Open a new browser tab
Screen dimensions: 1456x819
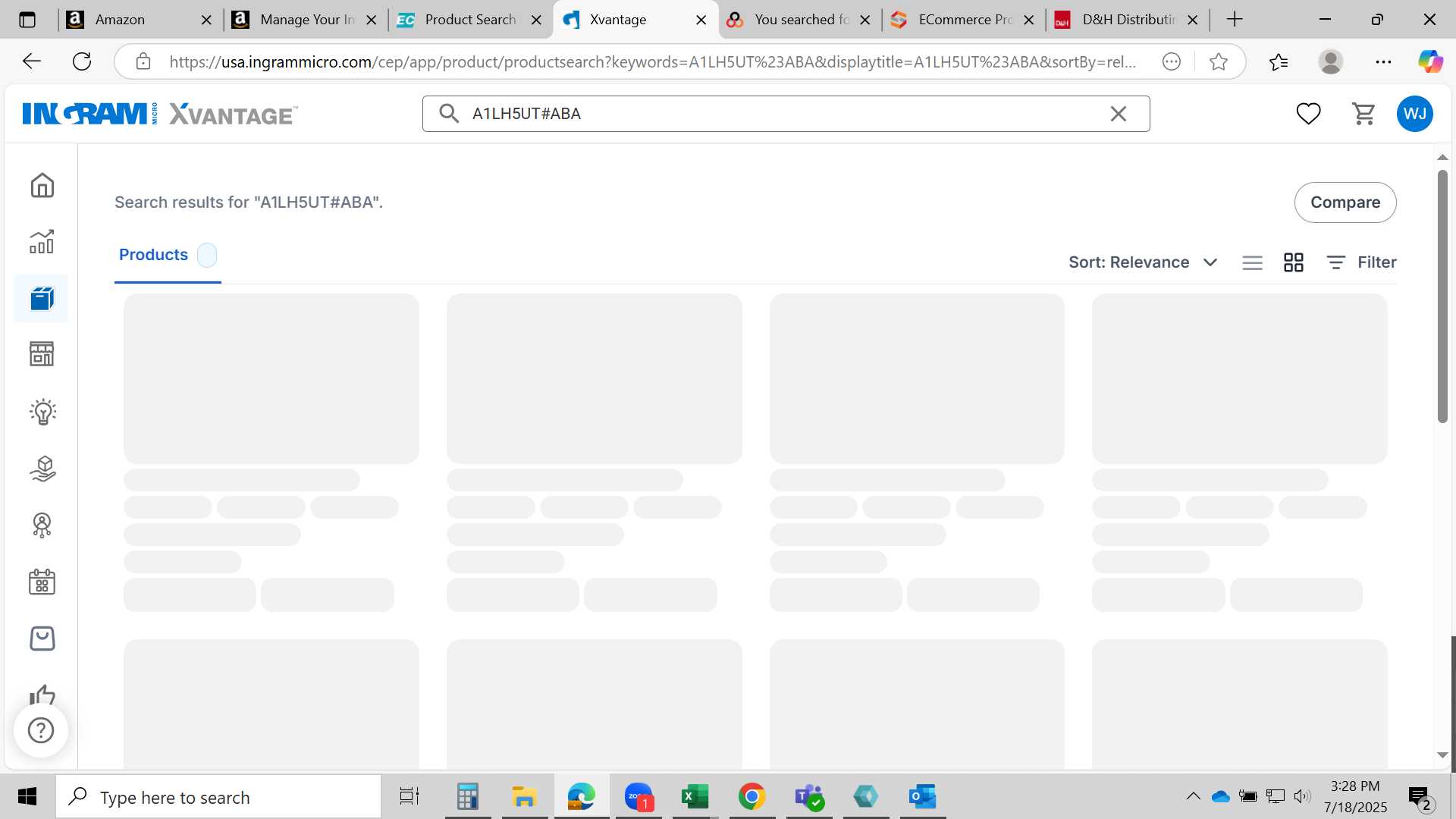click(1235, 20)
